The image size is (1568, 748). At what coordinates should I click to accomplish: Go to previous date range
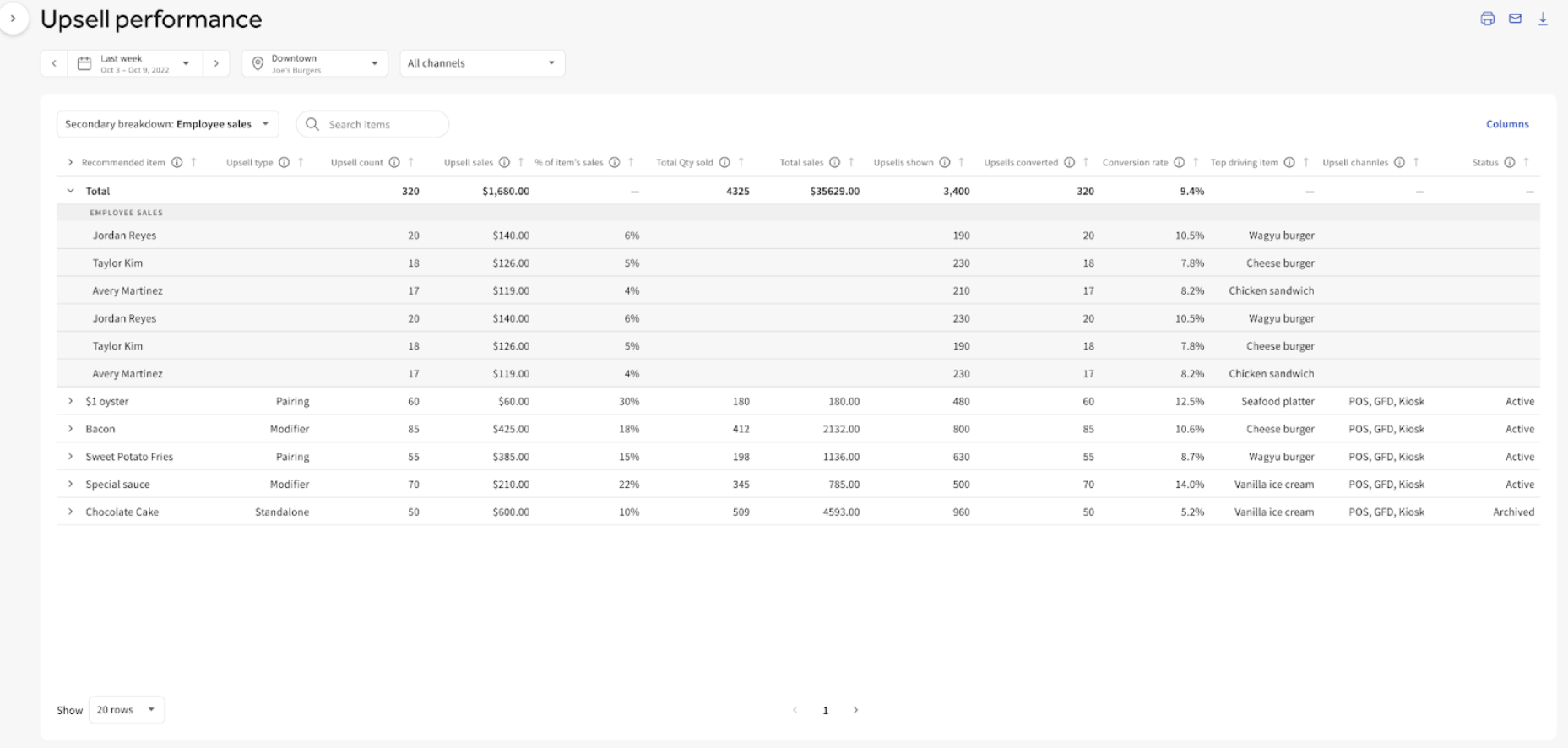click(x=54, y=63)
